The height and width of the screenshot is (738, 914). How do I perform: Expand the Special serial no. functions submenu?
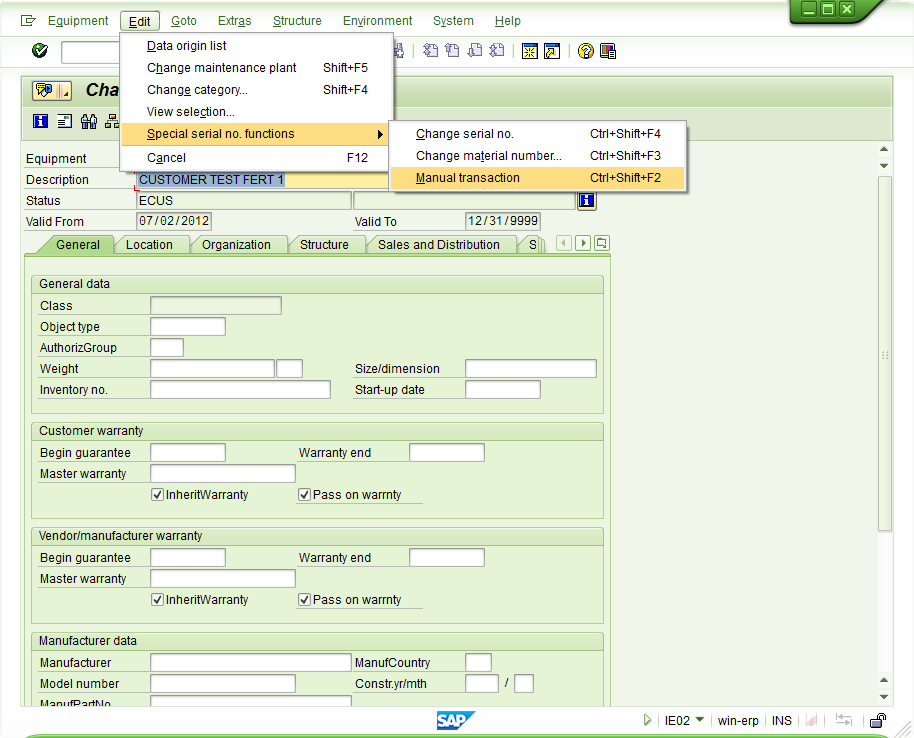coord(256,134)
